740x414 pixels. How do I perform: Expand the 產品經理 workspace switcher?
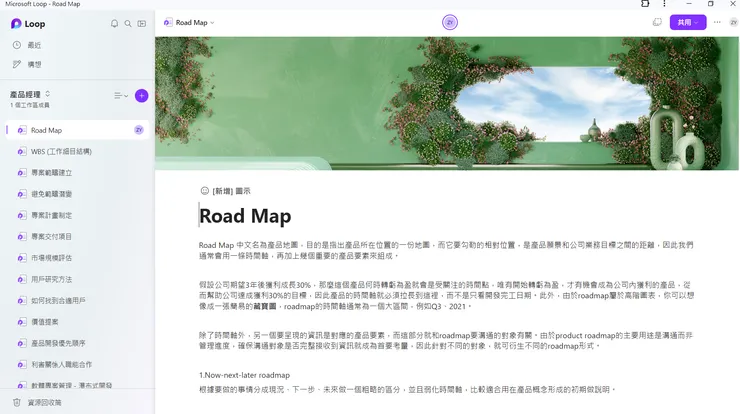pyautogui.click(x=30, y=94)
